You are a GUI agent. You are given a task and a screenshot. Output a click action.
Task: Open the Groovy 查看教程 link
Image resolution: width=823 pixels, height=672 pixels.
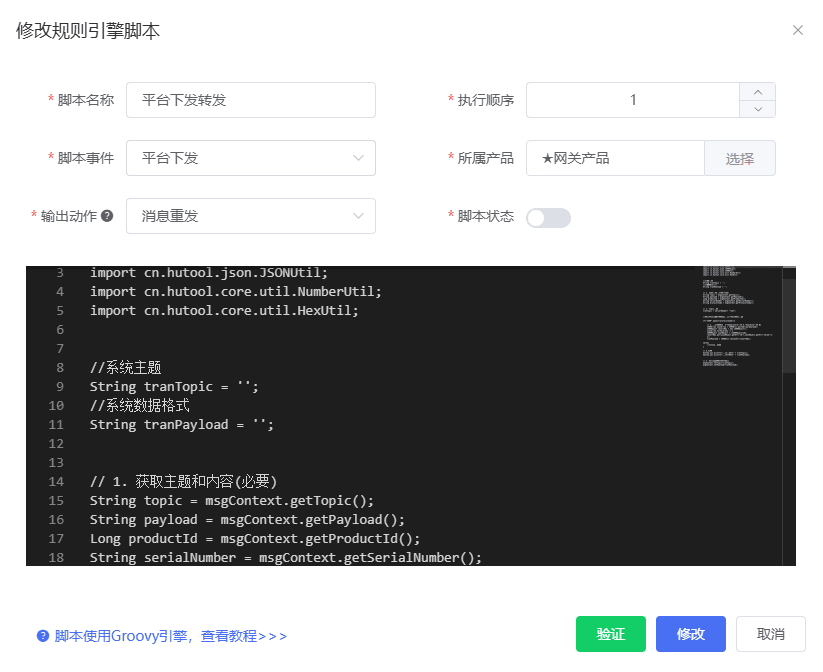click(x=171, y=636)
